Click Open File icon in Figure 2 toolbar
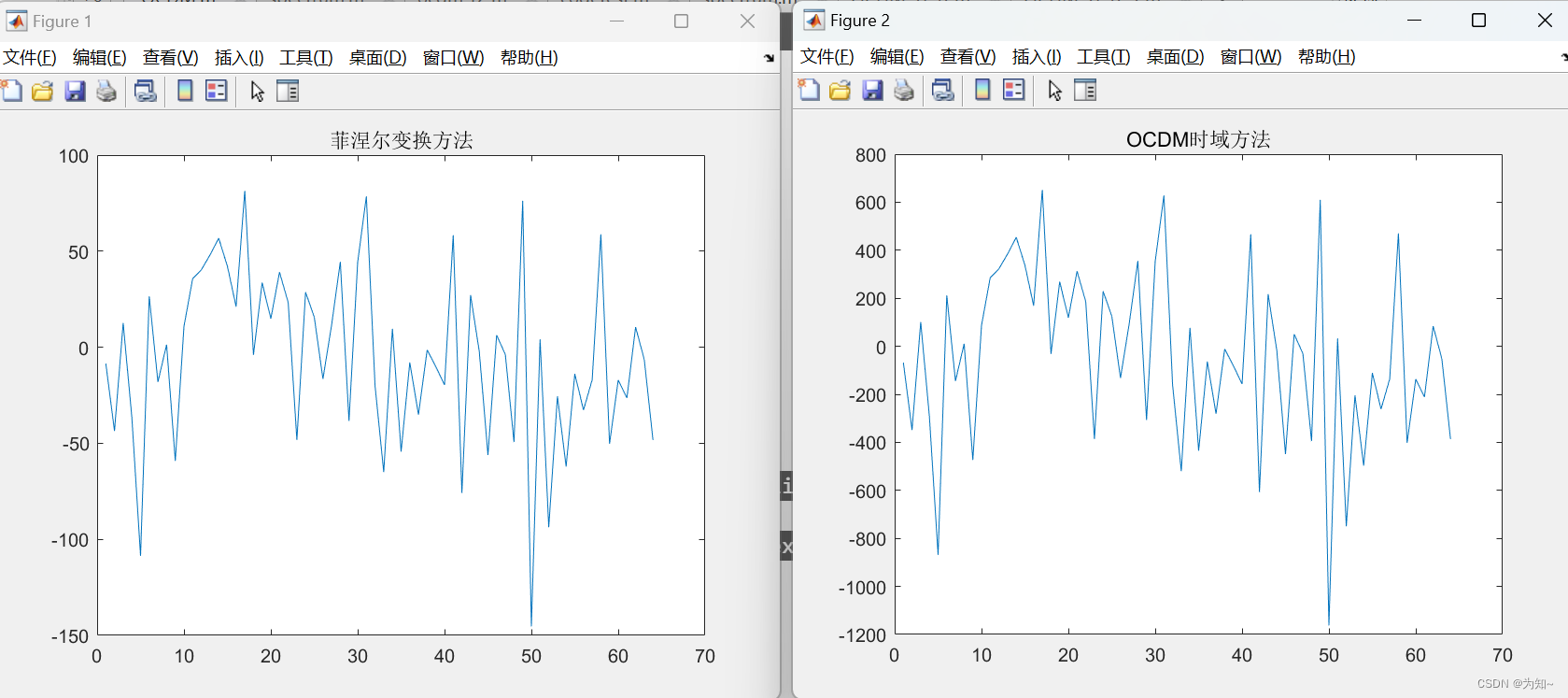The width and height of the screenshot is (1568, 698). coord(841,90)
